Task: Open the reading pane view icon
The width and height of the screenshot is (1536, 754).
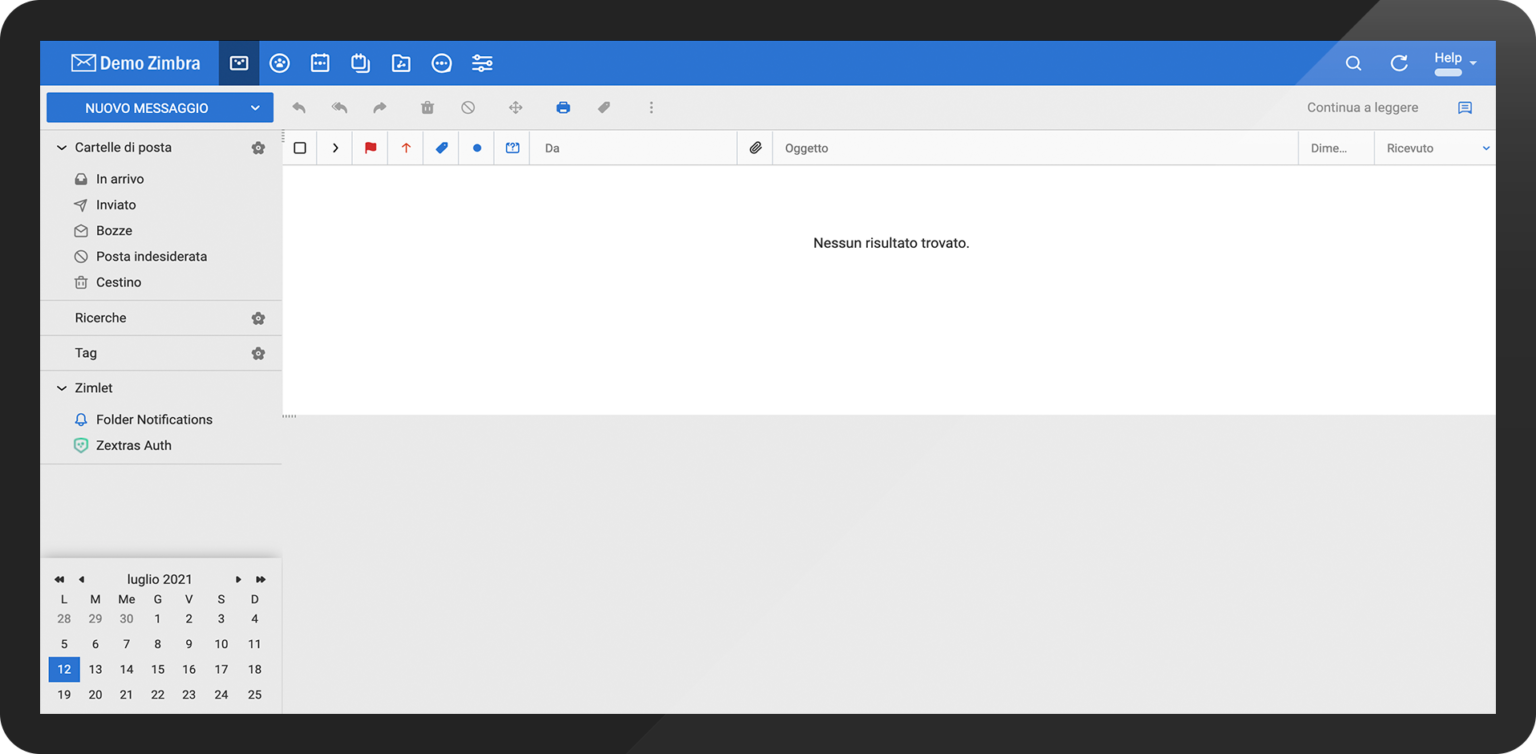Action: [1465, 108]
